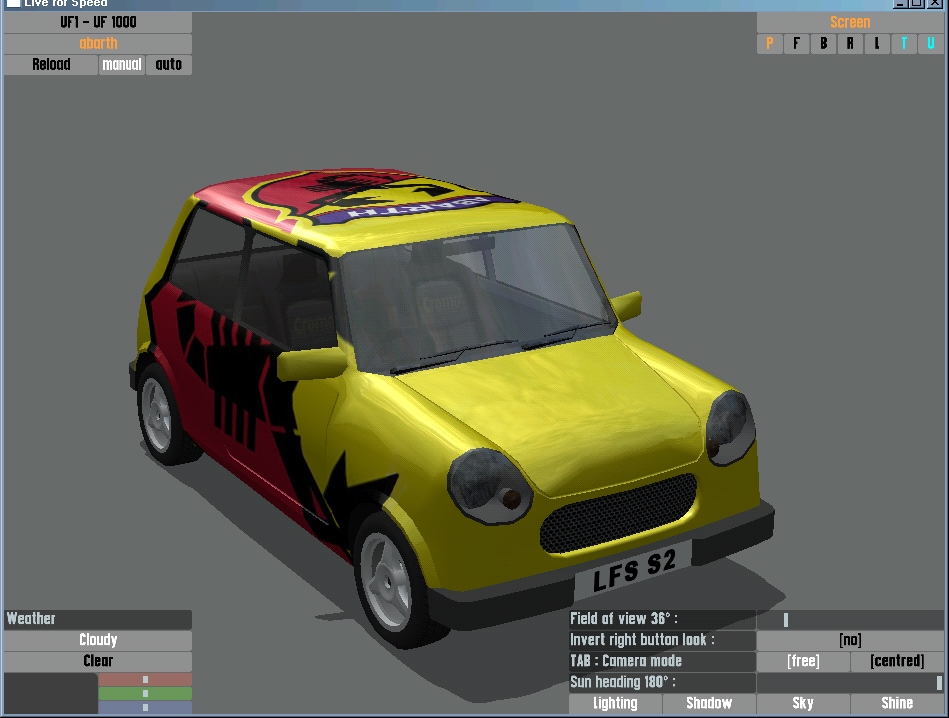Screen dimensions: 949x718
Task: Choose Cloudy weather
Action: point(97,641)
